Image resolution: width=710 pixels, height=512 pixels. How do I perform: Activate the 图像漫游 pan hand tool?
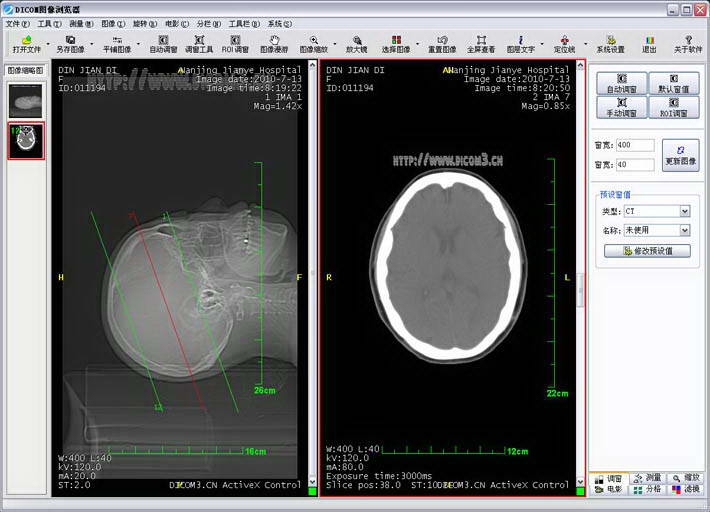point(274,44)
